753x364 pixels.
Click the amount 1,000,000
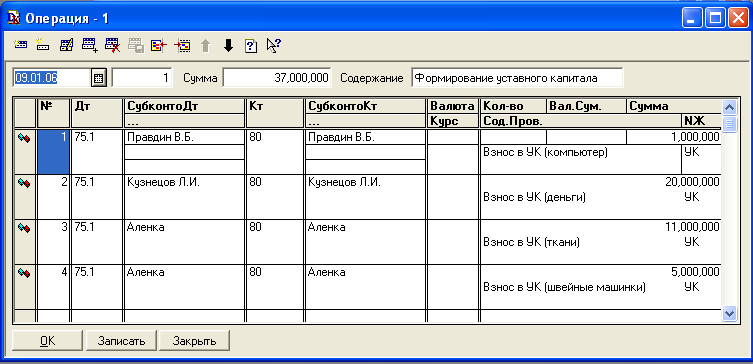click(x=695, y=137)
